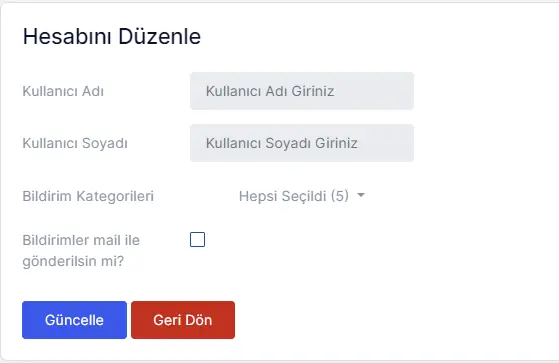Place cursor in the surname textbox

[302, 143]
